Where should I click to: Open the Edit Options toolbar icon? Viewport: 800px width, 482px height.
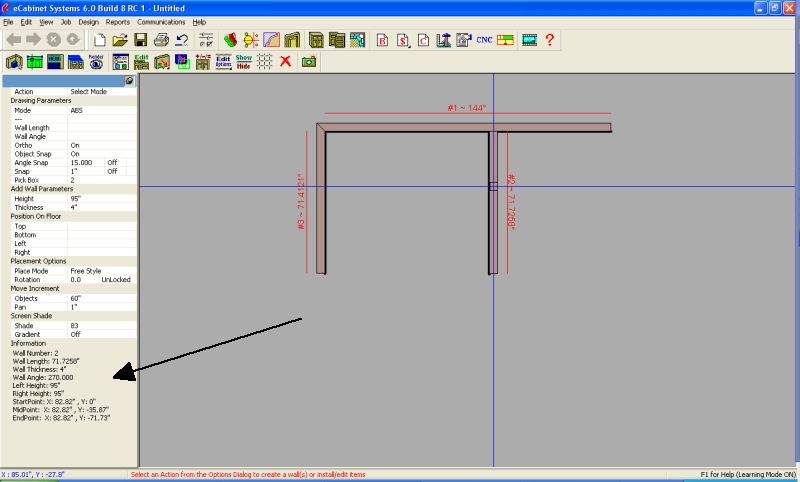tap(224, 61)
